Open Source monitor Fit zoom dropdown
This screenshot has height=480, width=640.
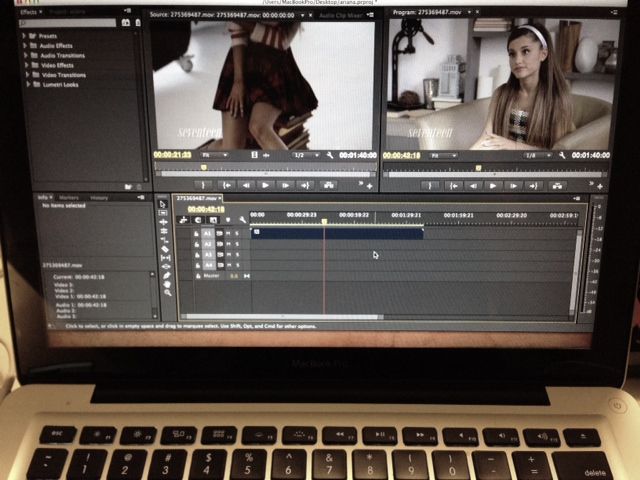pyautogui.click(x=214, y=155)
